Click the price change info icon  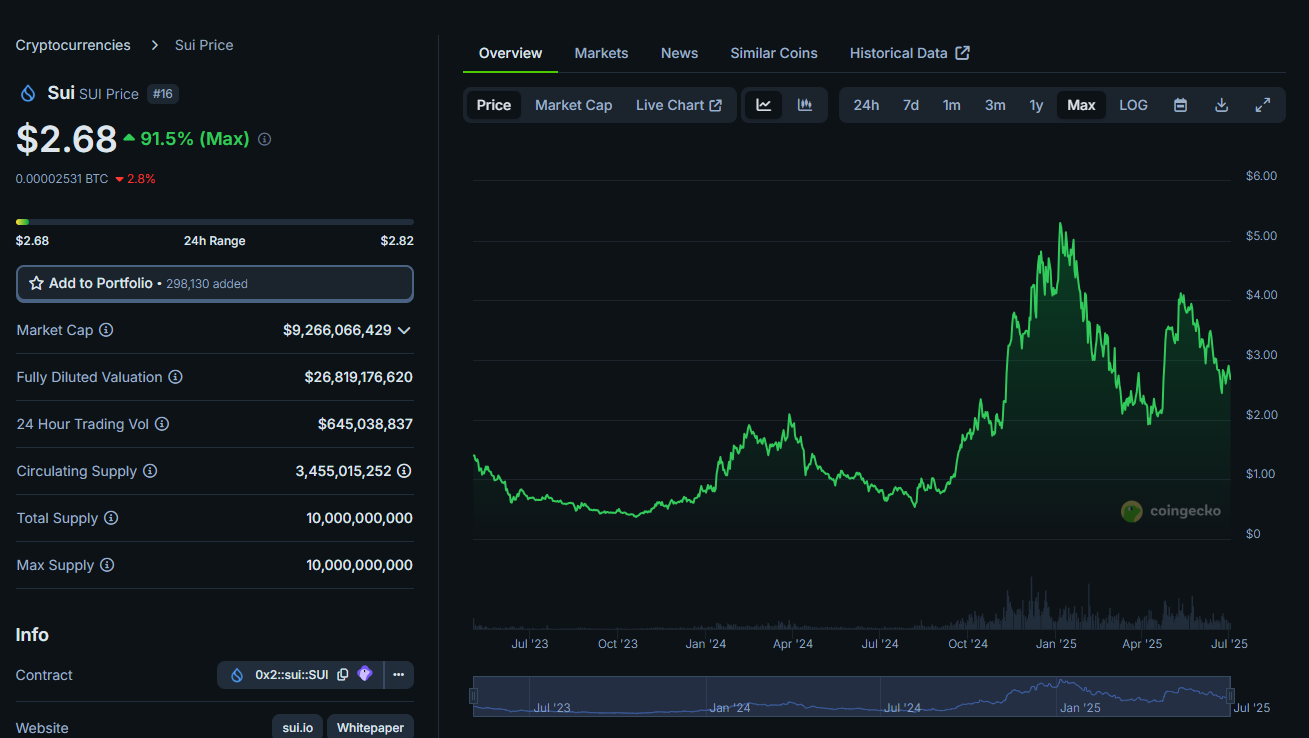(x=264, y=140)
